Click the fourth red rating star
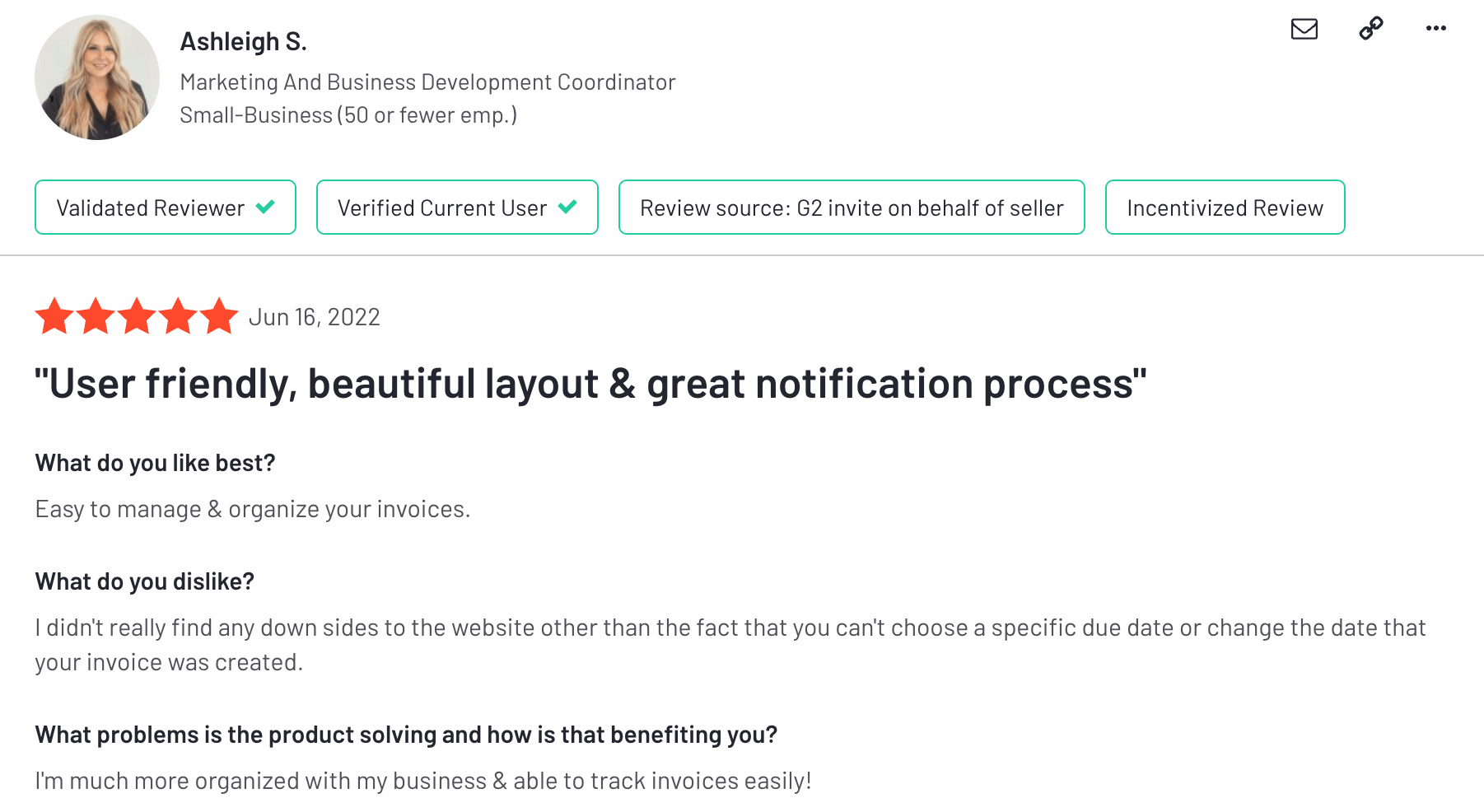 click(178, 315)
